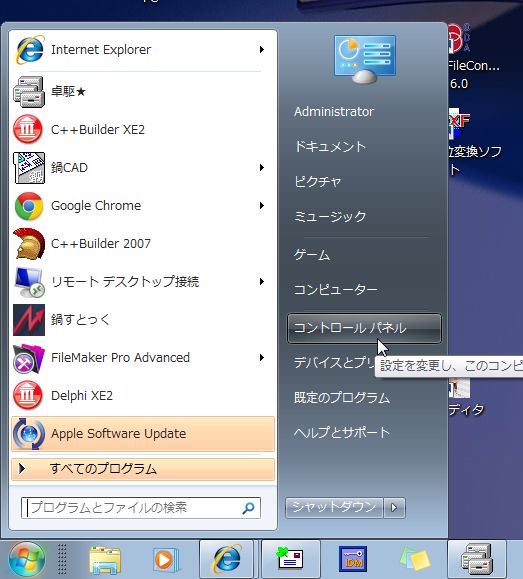Open the IDM taskbar icon
The width and height of the screenshot is (523, 579).
pos(353,559)
